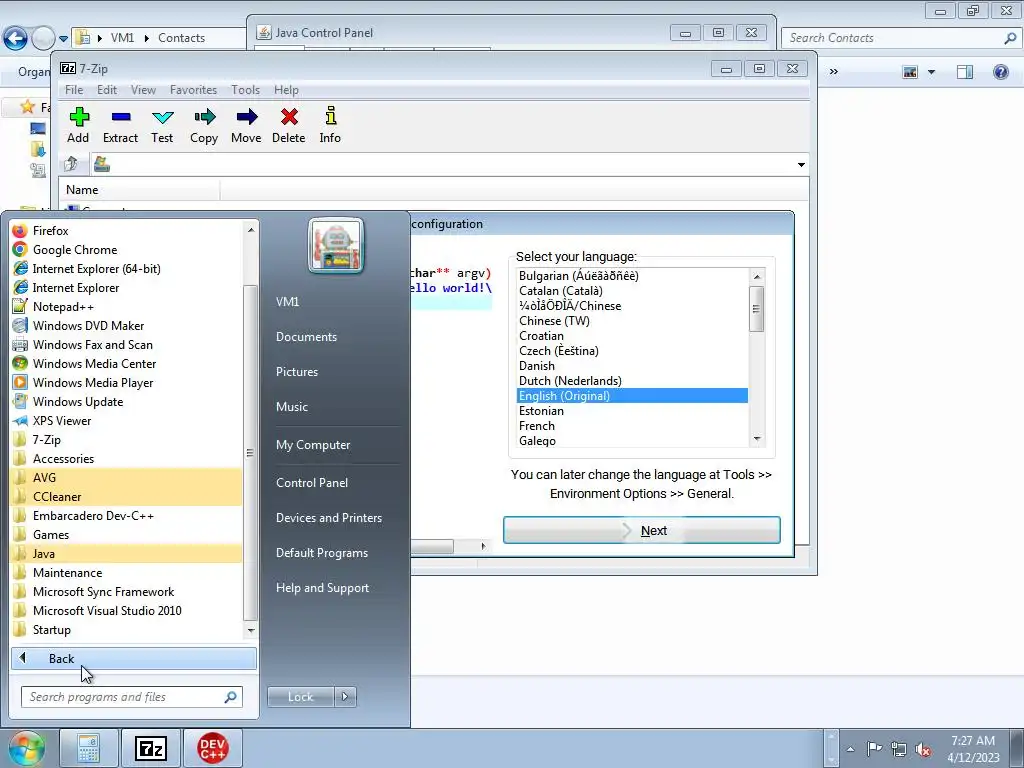The image size is (1024, 768).
Task: Open the 7-Zip address bar dropdown
Action: tap(801, 165)
